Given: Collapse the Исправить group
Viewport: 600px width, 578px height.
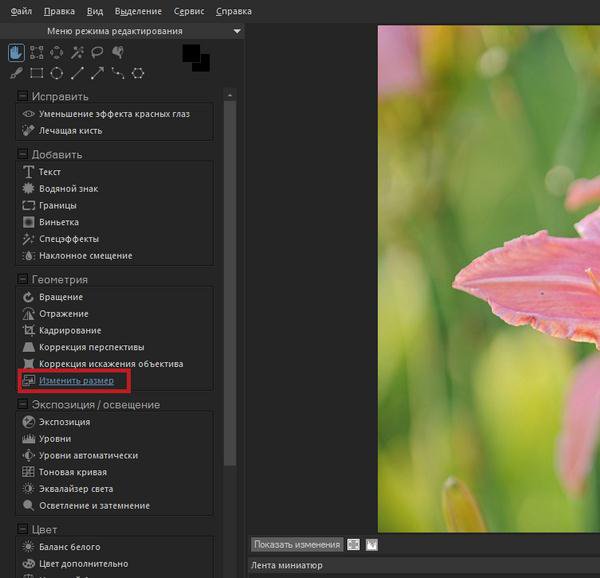Looking at the screenshot, I should 22,96.
